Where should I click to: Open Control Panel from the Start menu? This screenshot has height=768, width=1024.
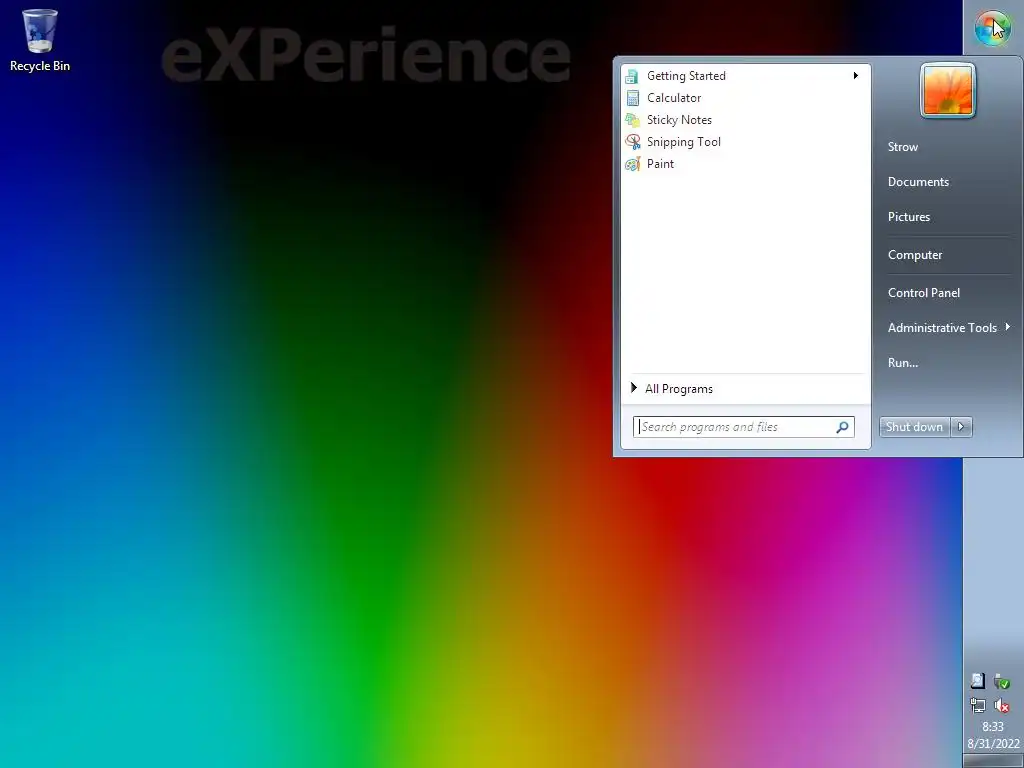point(923,293)
